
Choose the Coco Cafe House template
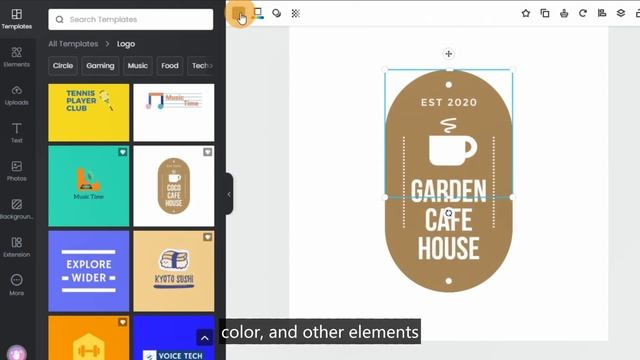pos(174,186)
